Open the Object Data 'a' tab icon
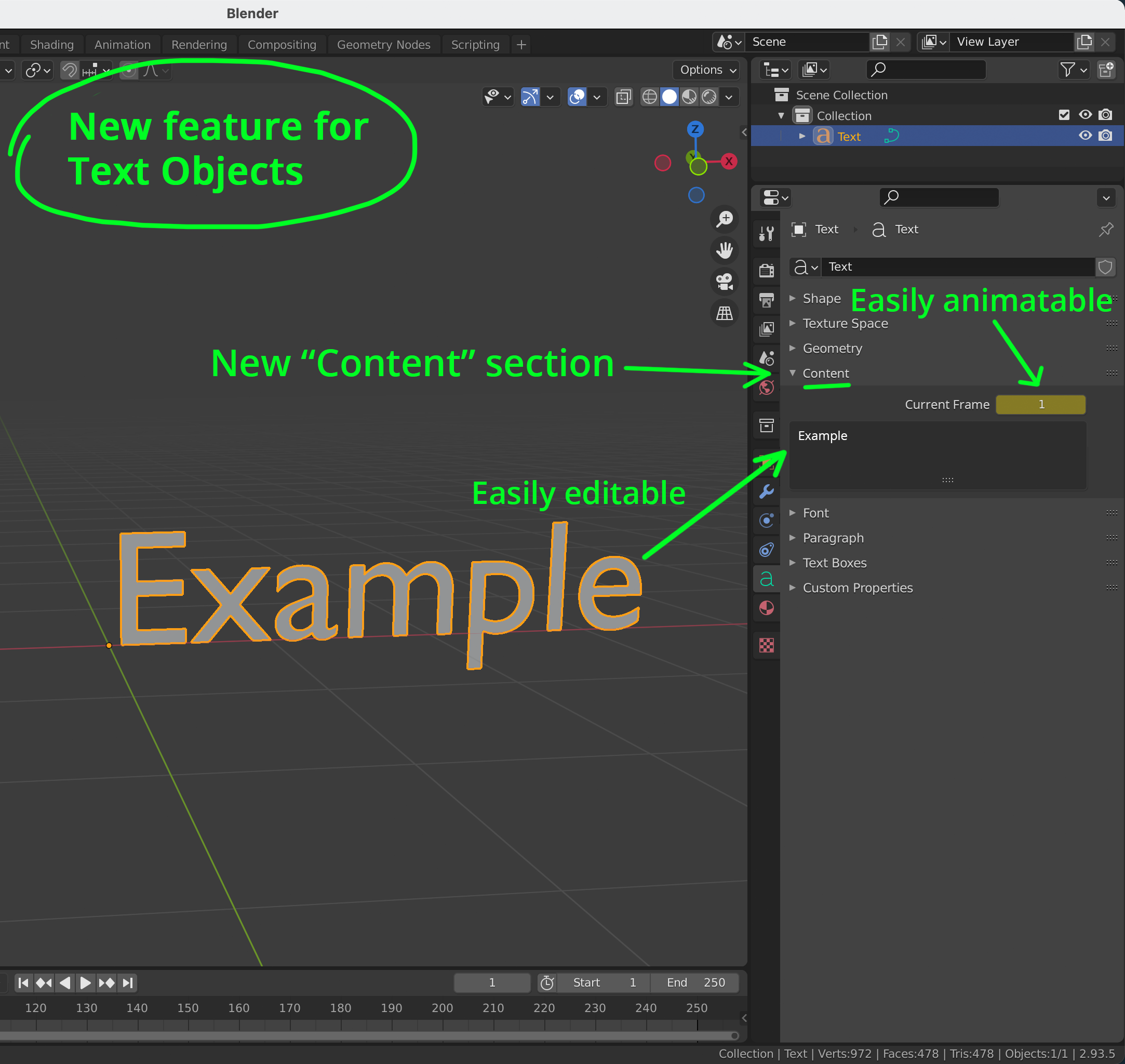 767,579
